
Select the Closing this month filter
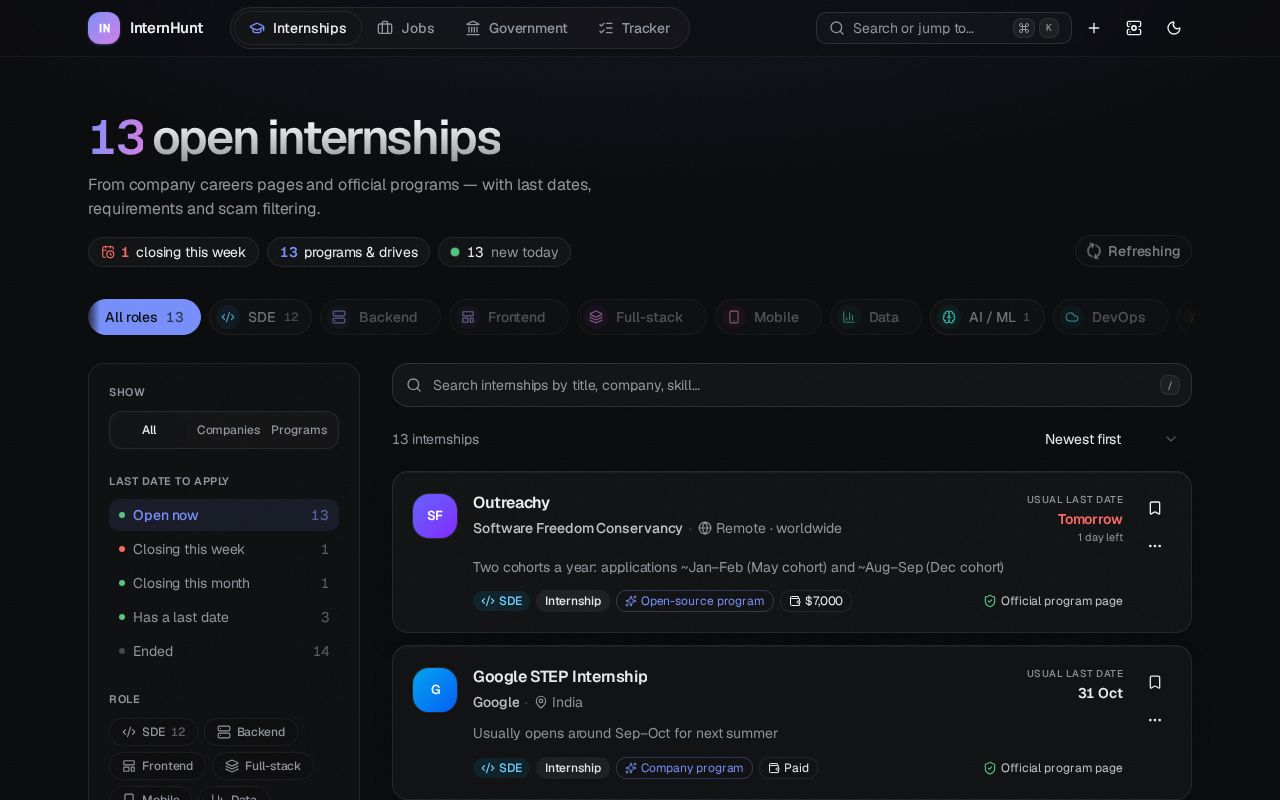224,583
